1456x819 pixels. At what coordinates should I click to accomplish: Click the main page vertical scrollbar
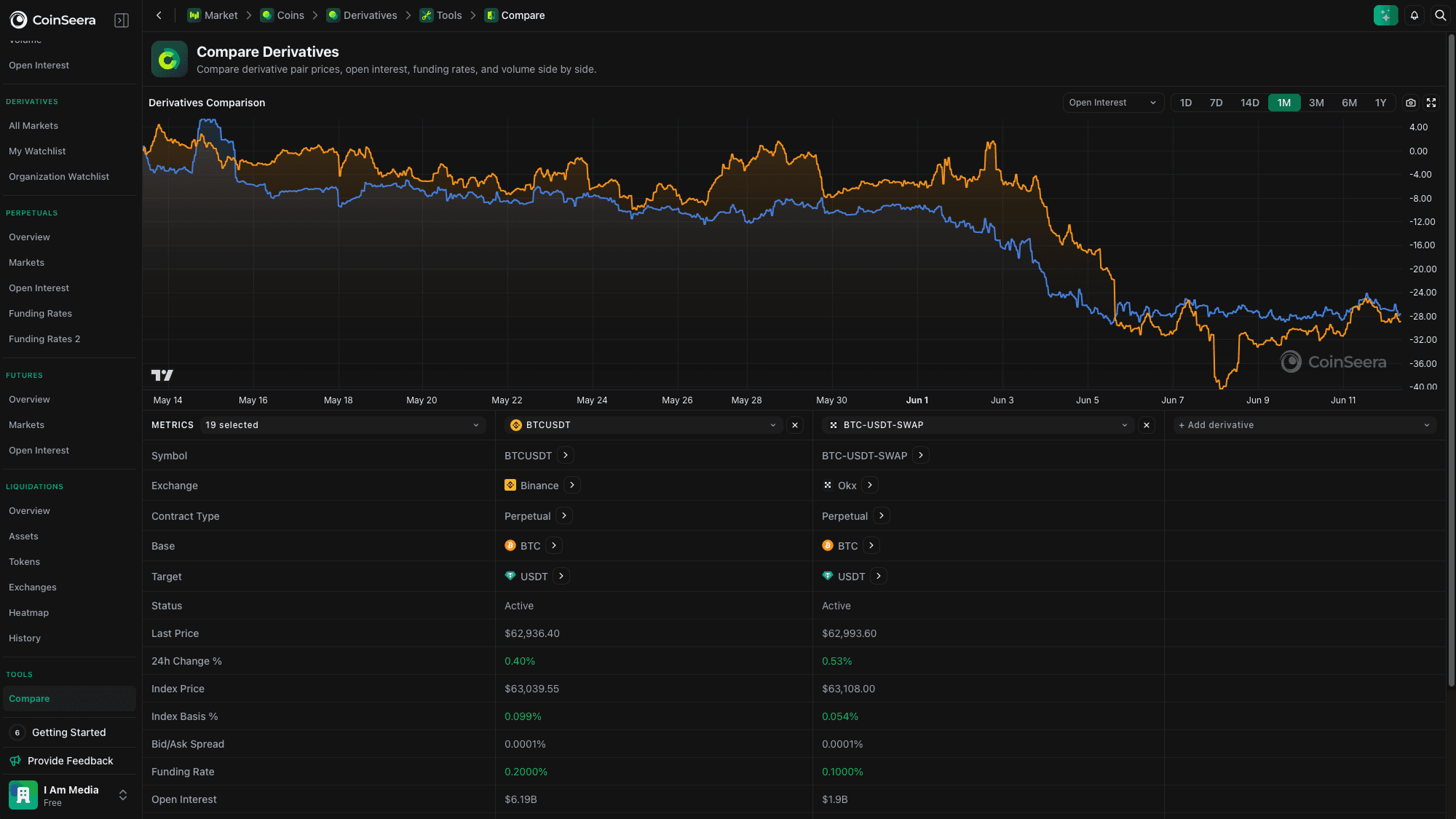(x=1451, y=360)
